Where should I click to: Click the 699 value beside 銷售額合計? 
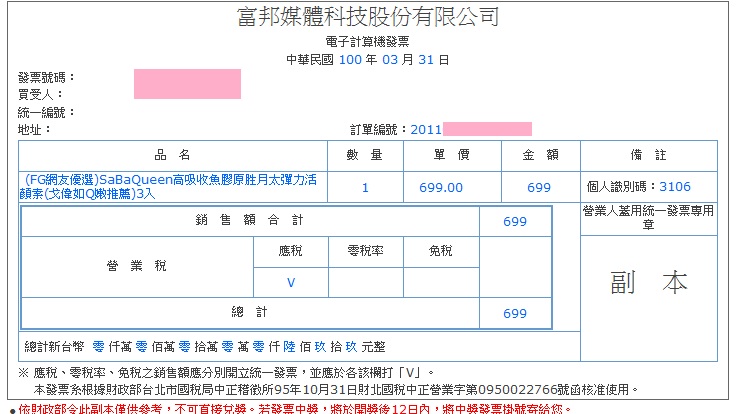515,222
